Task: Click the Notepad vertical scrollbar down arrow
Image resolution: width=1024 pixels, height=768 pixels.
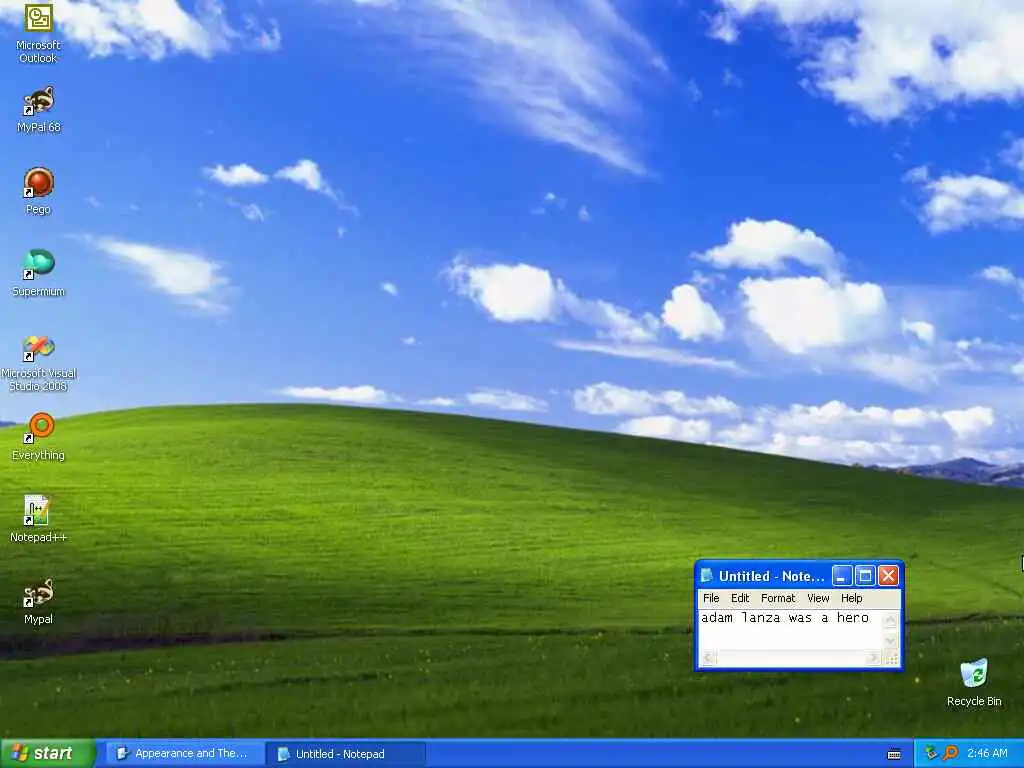Action: [891, 642]
